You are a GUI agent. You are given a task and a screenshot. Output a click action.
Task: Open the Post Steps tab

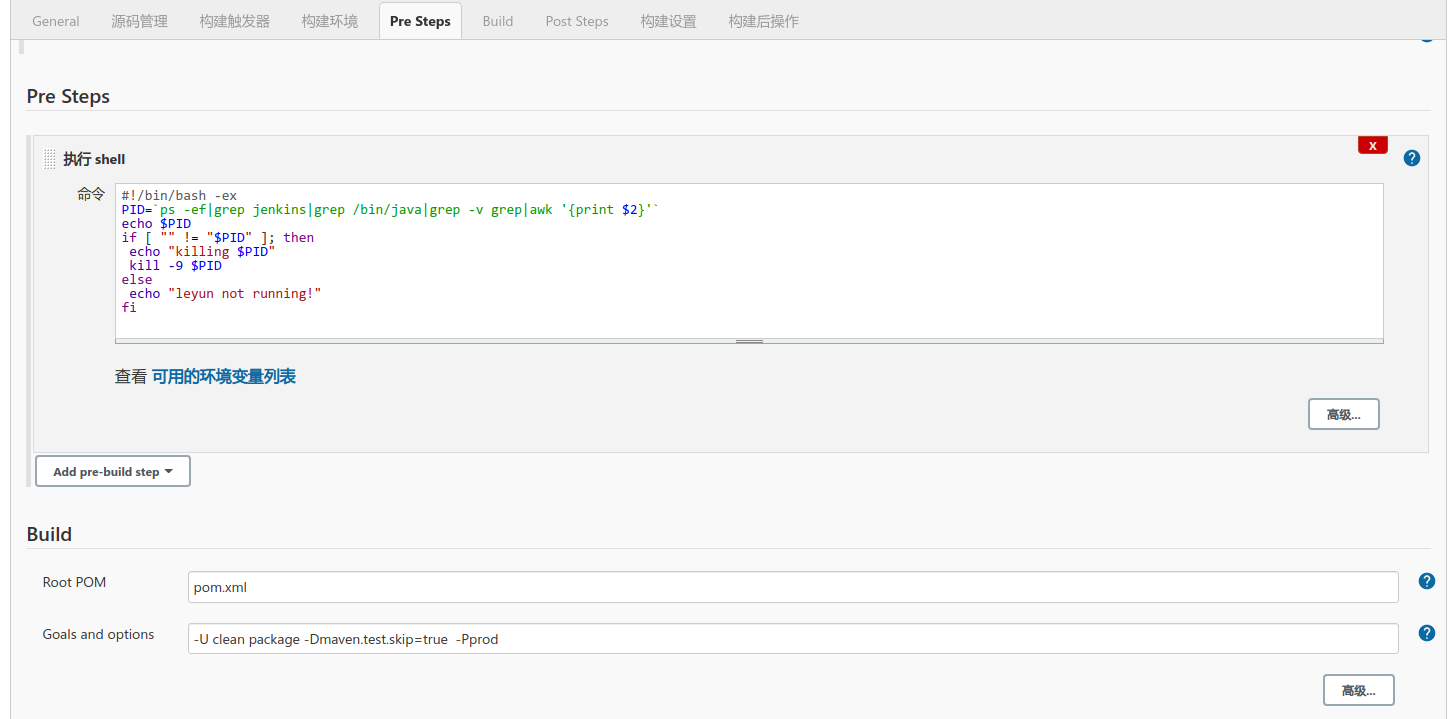[x=577, y=21]
